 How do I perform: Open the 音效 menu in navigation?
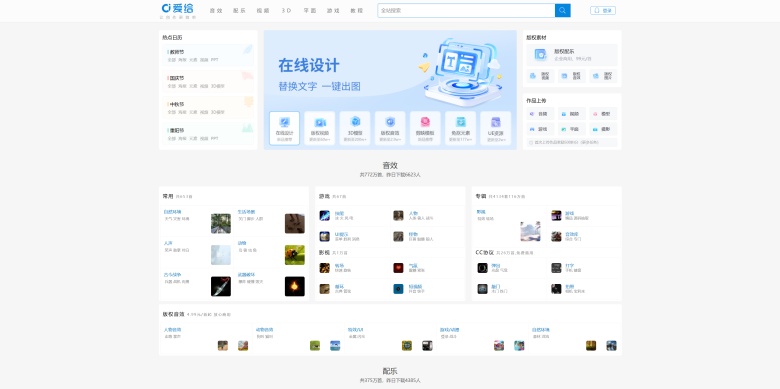coord(216,10)
